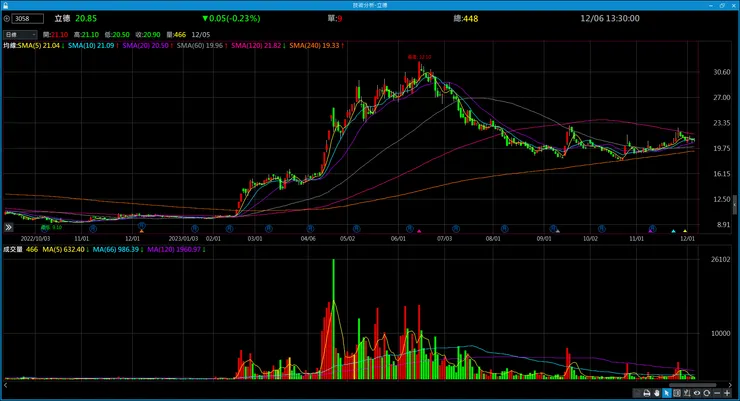Click the 成交量 volume panel label
This screenshot has height=401, width=740.
[13, 249]
